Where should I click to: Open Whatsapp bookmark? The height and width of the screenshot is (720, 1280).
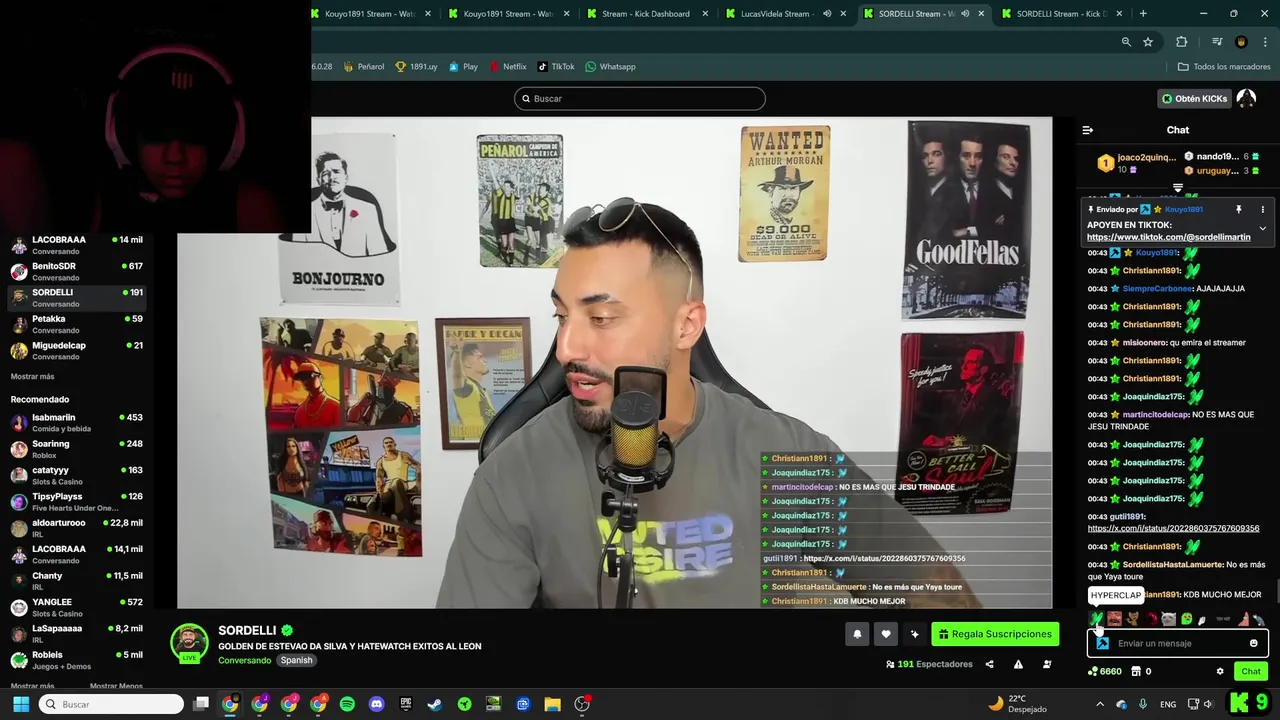click(610, 67)
